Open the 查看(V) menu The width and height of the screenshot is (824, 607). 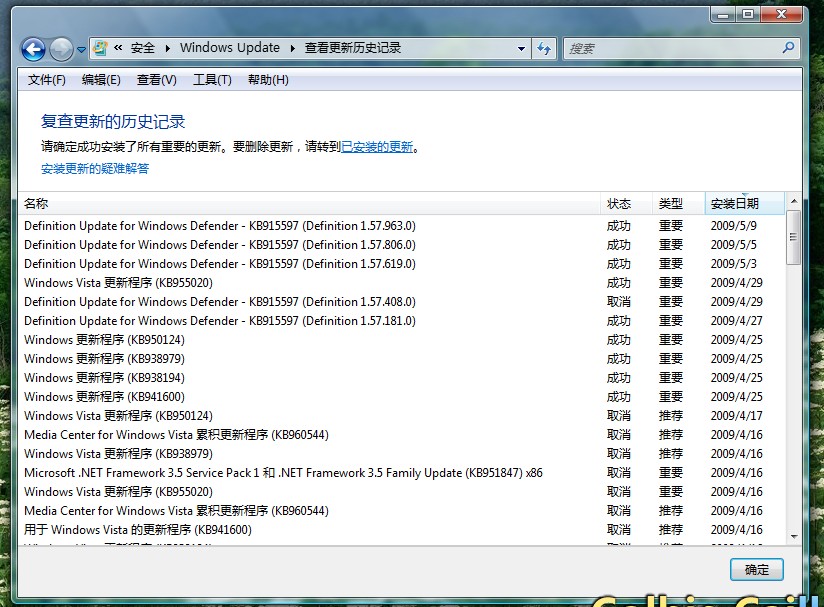[x=157, y=80]
